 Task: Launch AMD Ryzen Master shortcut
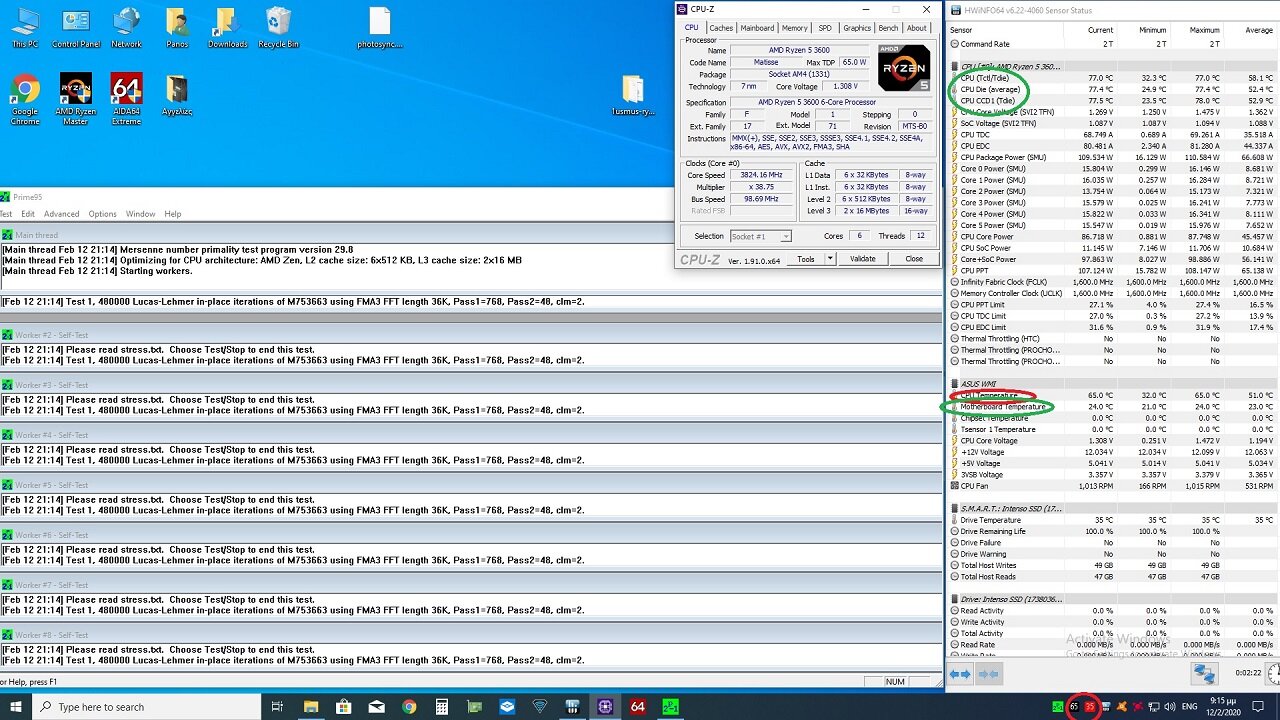pos(76,99)
